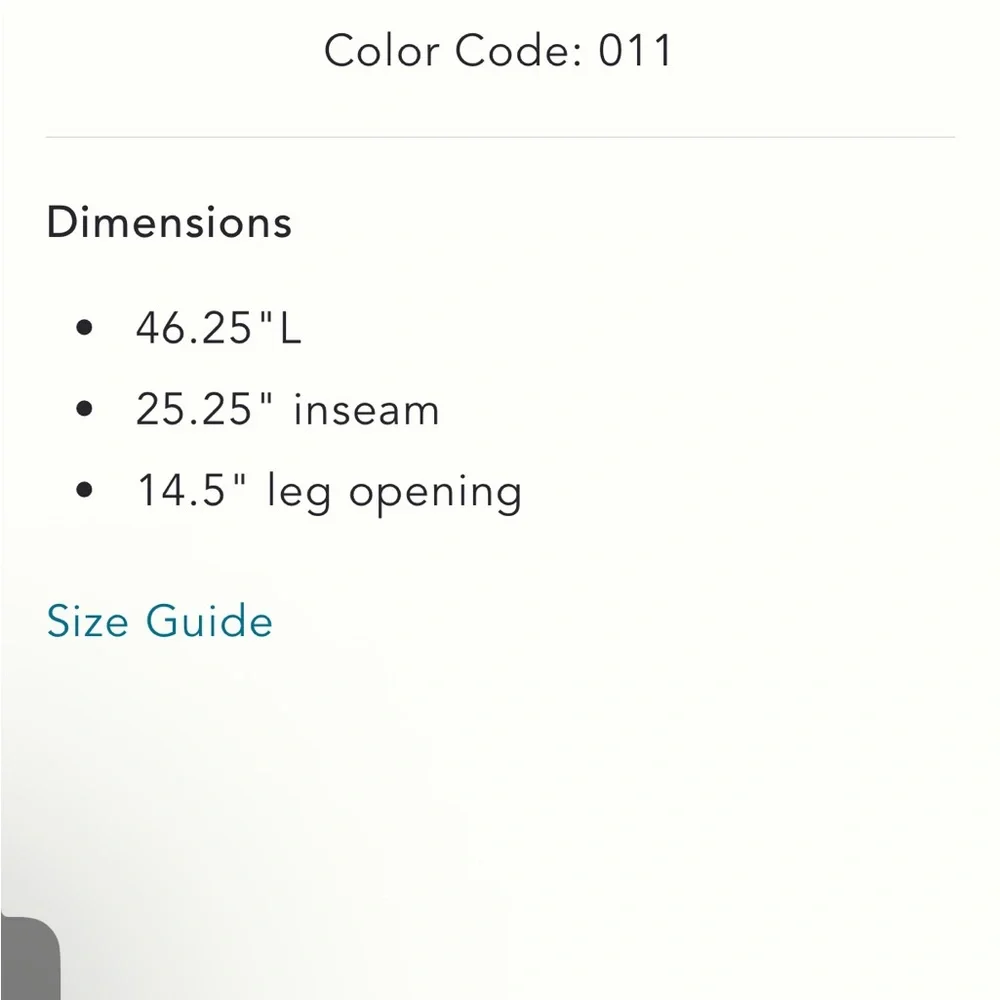Viewport: 1000px width, 1000px height.
Task: Click the 25.25 inseam number
Action: (x=195, y=410)
